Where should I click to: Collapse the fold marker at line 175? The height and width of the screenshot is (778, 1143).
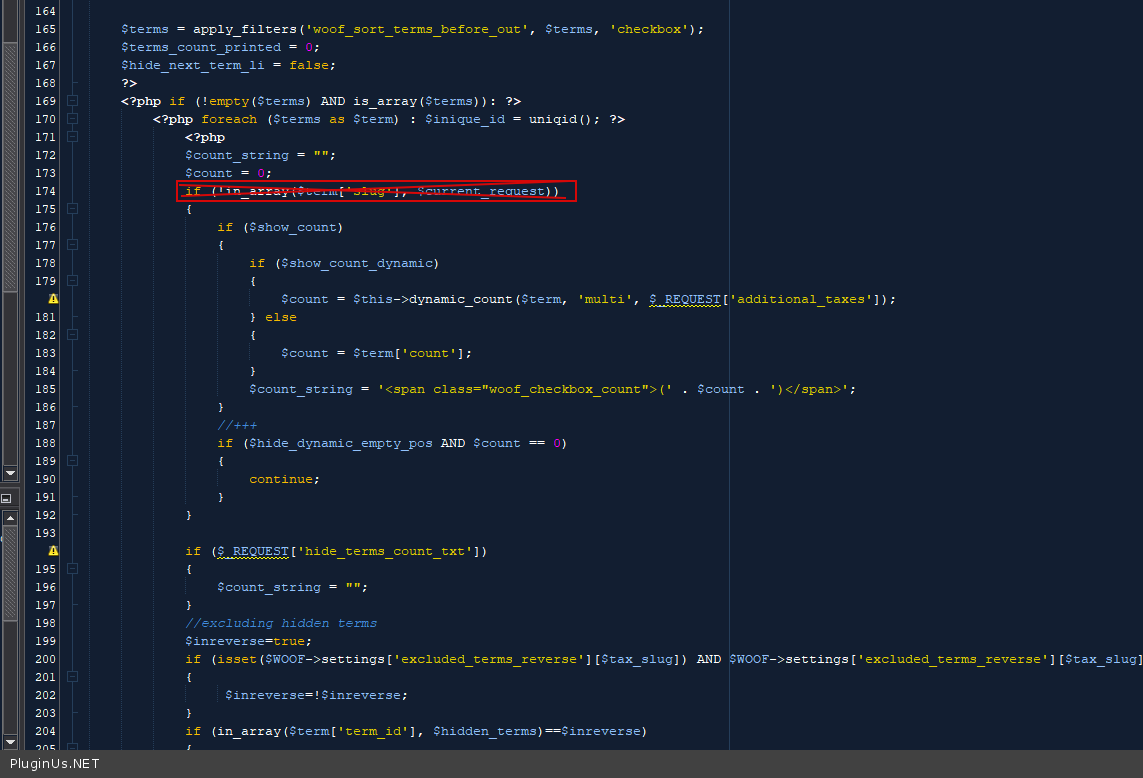tap(72, 209)
